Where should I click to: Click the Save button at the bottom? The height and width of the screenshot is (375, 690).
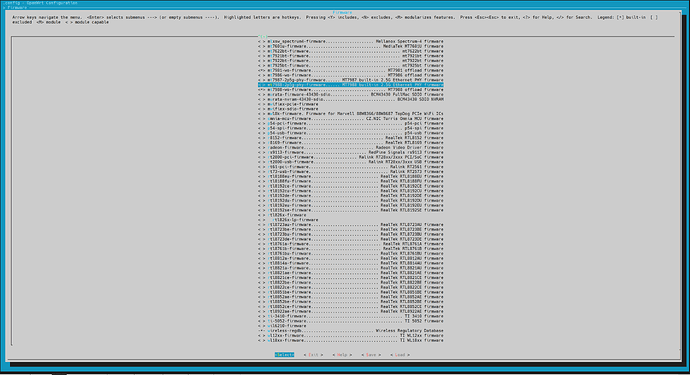pyautogui.click(x=371, y=355)
